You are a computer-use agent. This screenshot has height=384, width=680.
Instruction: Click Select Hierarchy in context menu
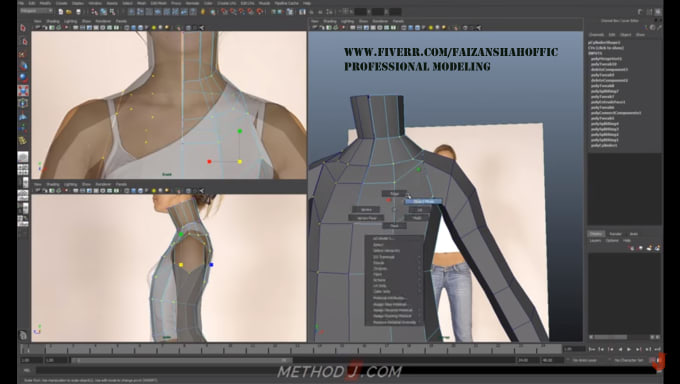click(x=386, y=251)
